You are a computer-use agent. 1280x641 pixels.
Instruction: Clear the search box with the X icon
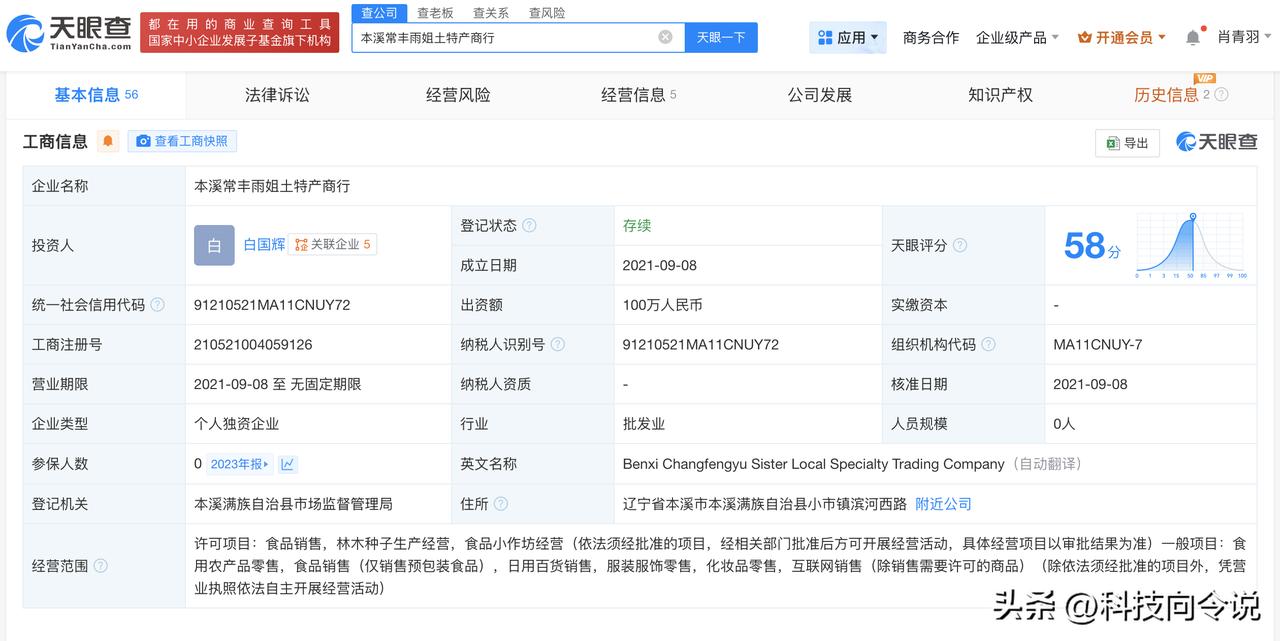(665, 37)
